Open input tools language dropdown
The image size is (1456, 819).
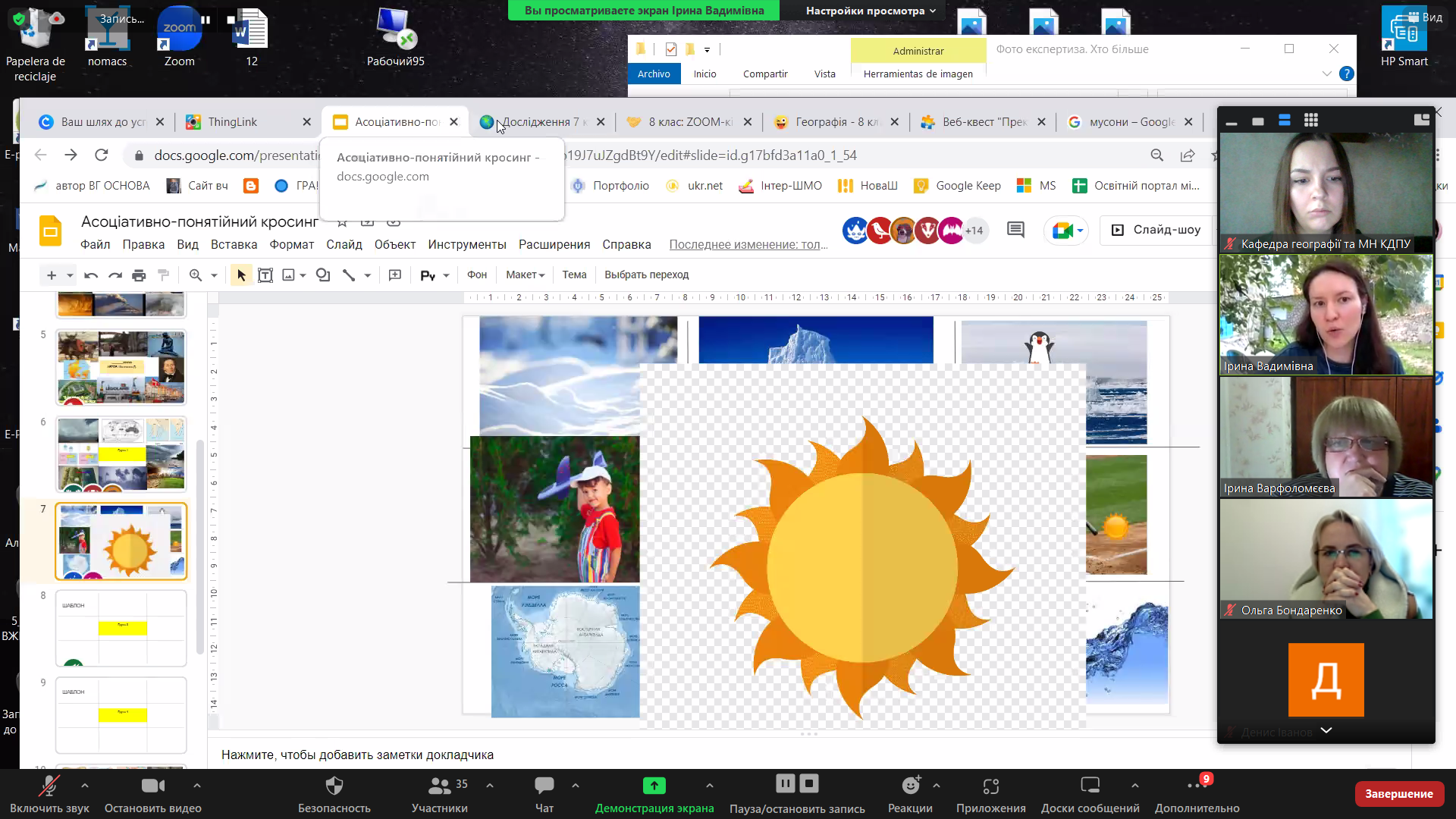(446, 275)
